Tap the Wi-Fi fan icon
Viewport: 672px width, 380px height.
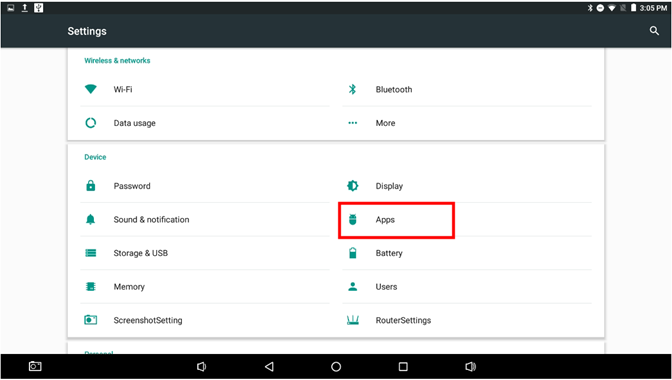click(90, 89)
